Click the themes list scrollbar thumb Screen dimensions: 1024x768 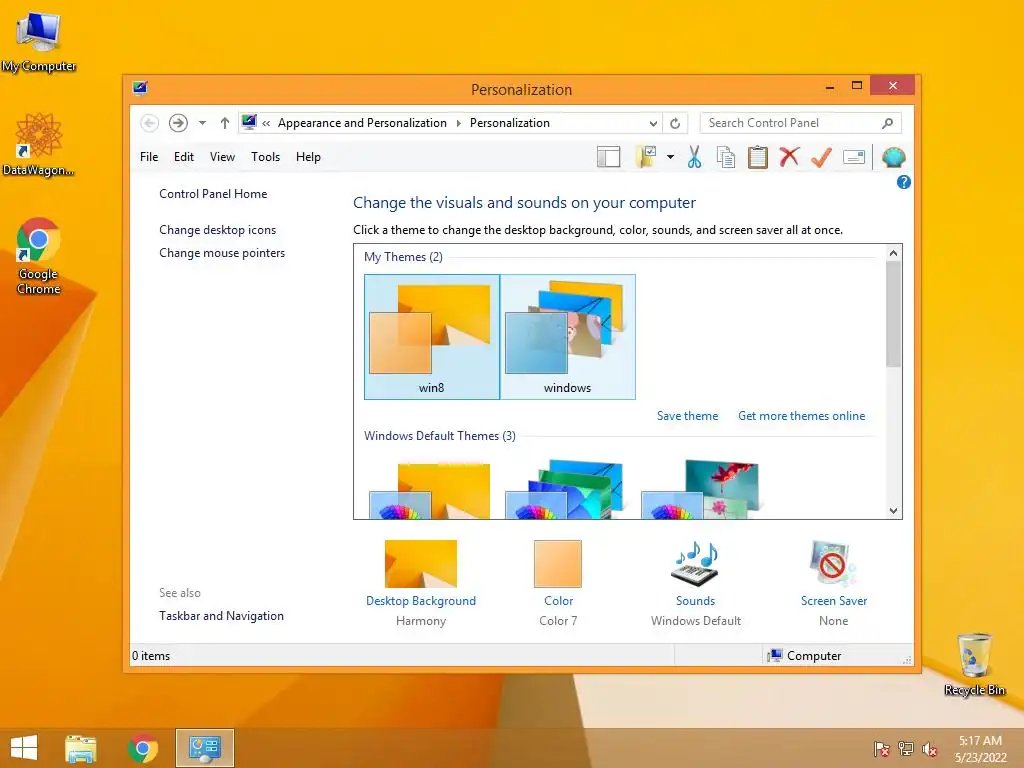(893, 314)
